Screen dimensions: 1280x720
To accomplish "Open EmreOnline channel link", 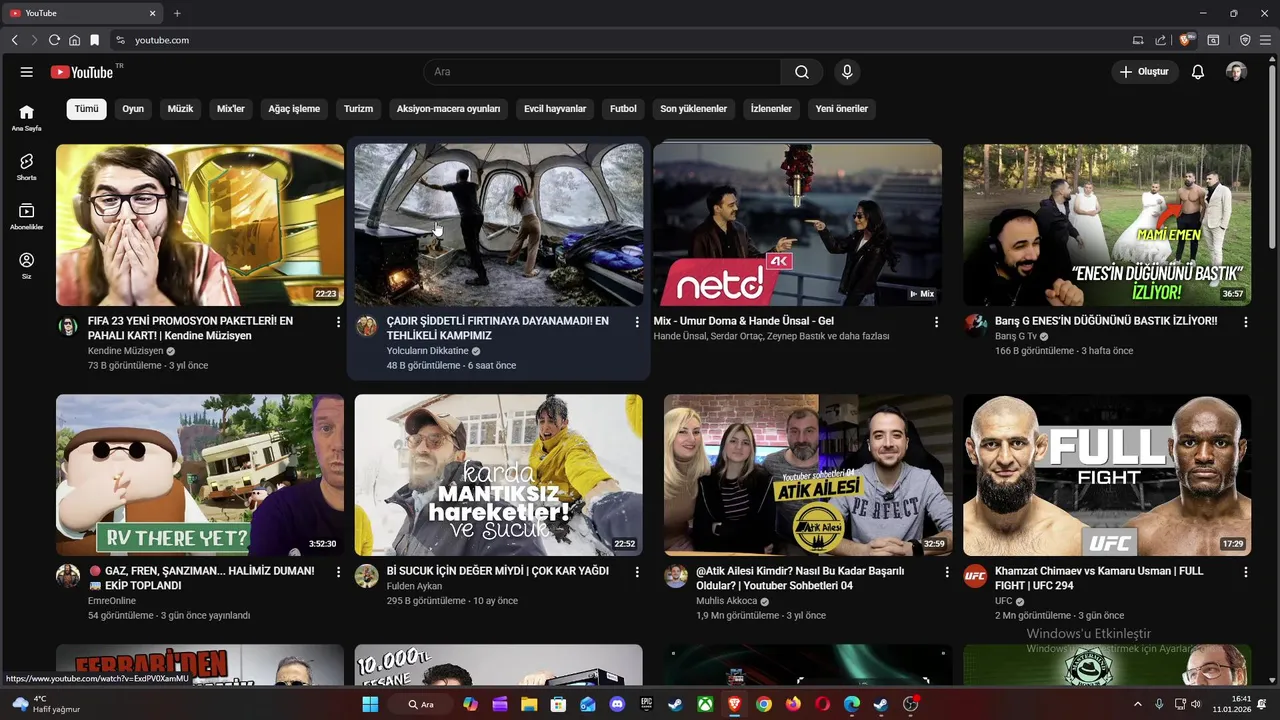I will [x=112, y=601].
